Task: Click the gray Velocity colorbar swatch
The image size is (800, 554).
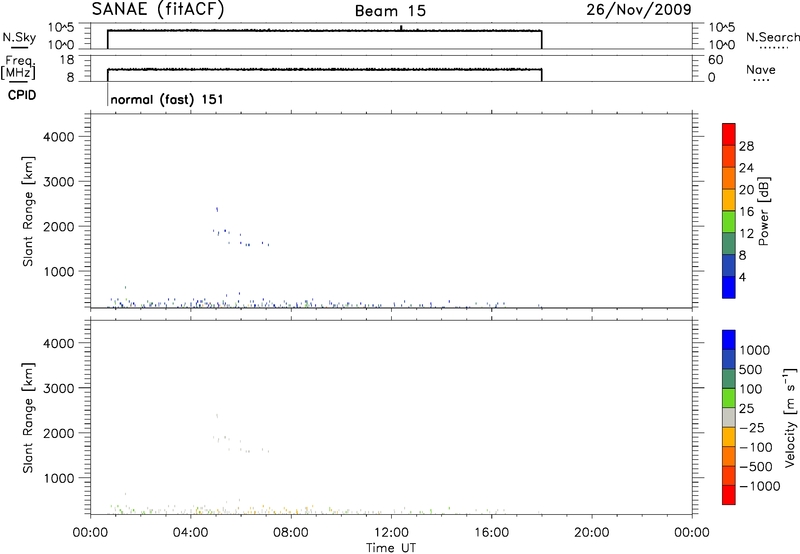Action: click(x=729, y=418)
